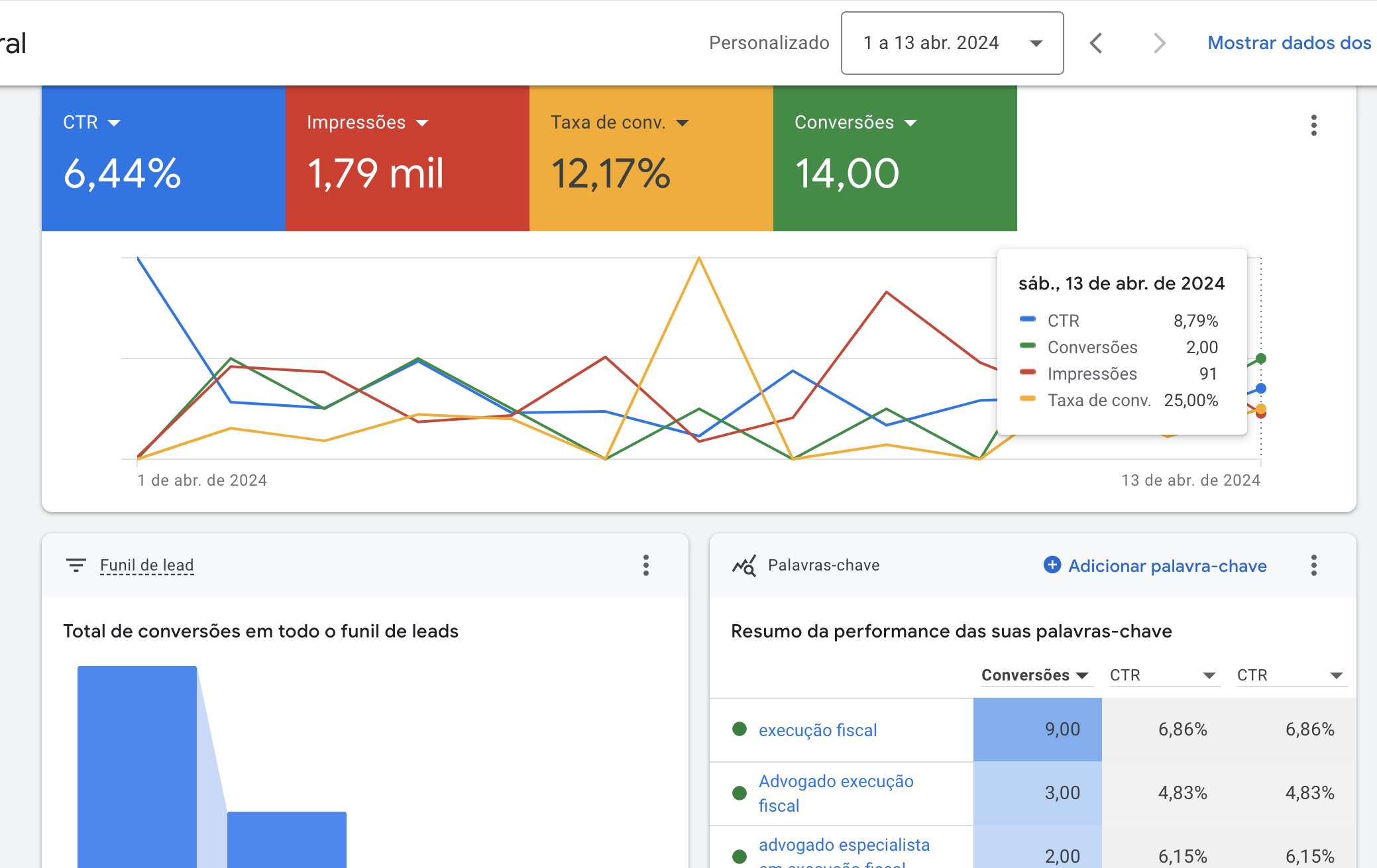Click the Funil de lead filter icon

pyautogui.click(x=76, y=565)
